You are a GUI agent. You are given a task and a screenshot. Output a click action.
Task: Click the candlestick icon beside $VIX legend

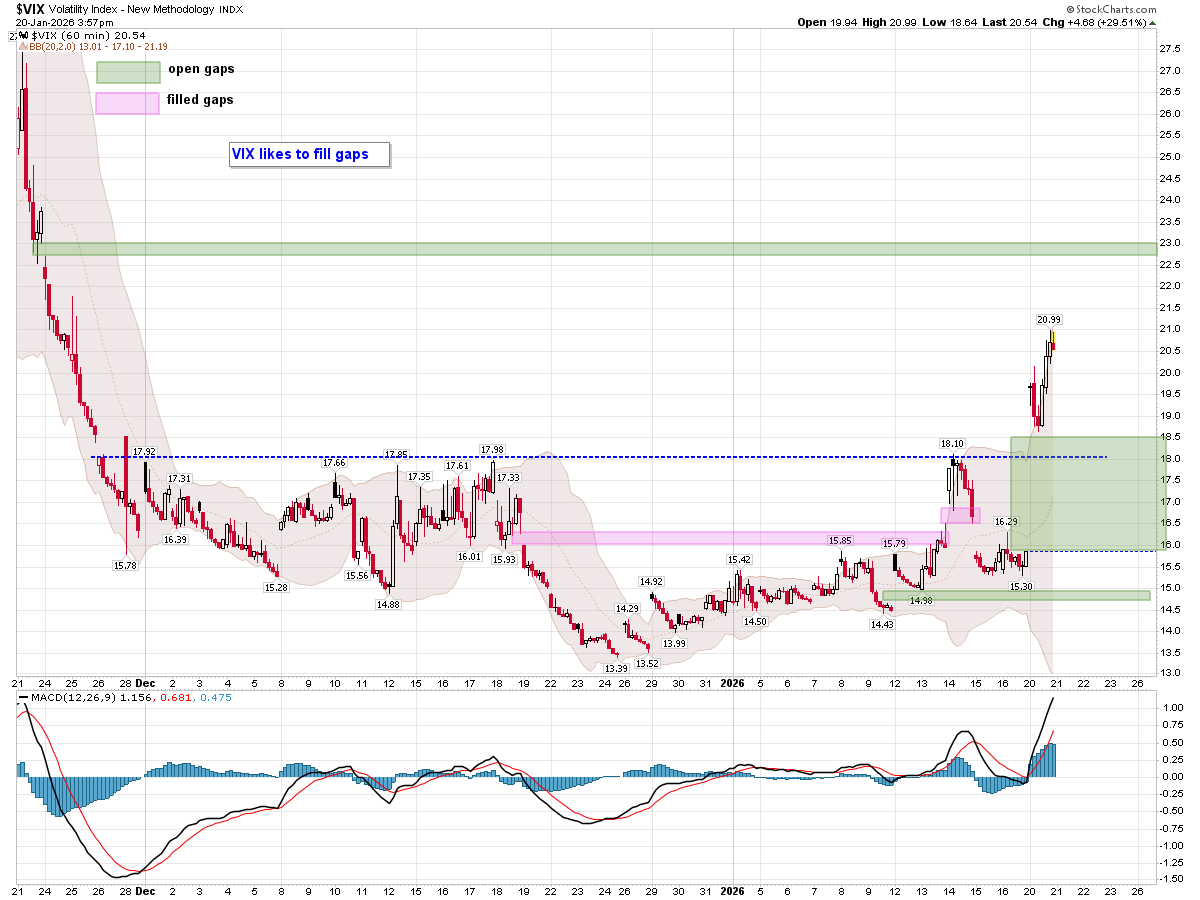click(26, 36)
